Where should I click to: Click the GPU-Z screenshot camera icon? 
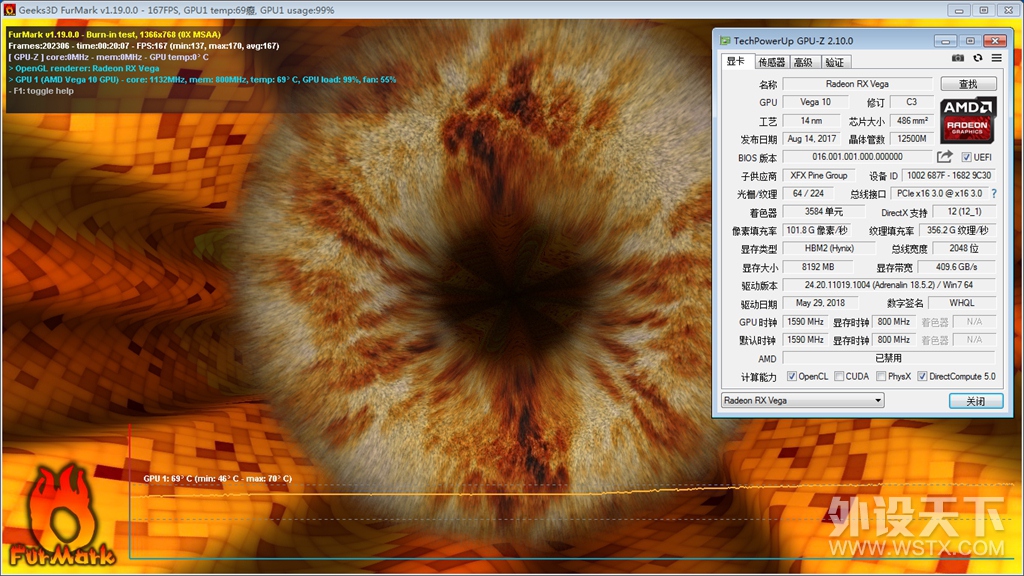coord(957,58)
